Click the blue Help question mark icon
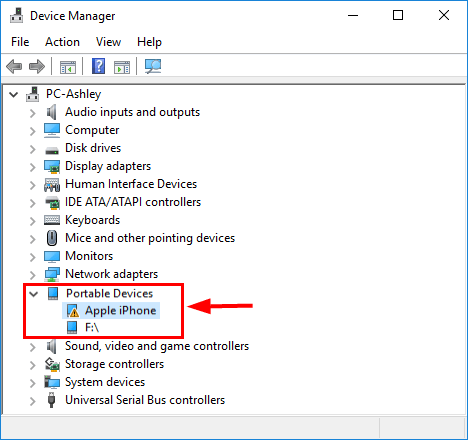Screen dimensions: 468x440 tap(98, 66)
